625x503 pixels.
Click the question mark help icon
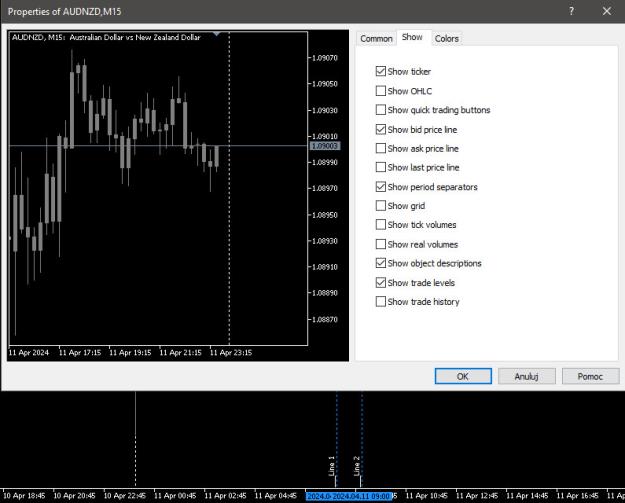tap(572, 11)
